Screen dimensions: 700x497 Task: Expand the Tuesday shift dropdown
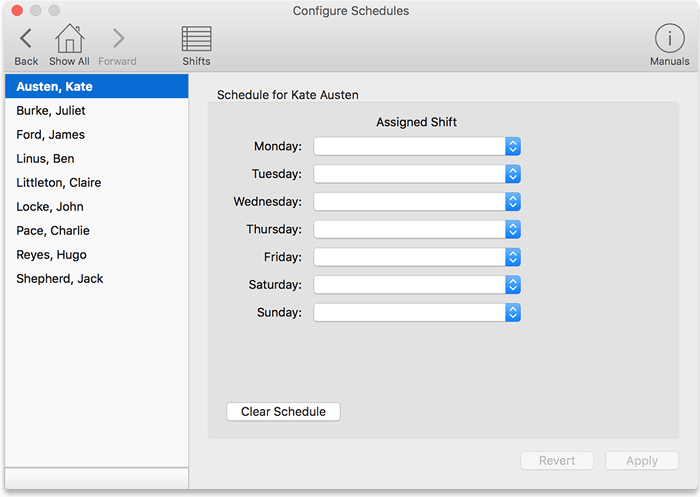click(x=417, y=174)
